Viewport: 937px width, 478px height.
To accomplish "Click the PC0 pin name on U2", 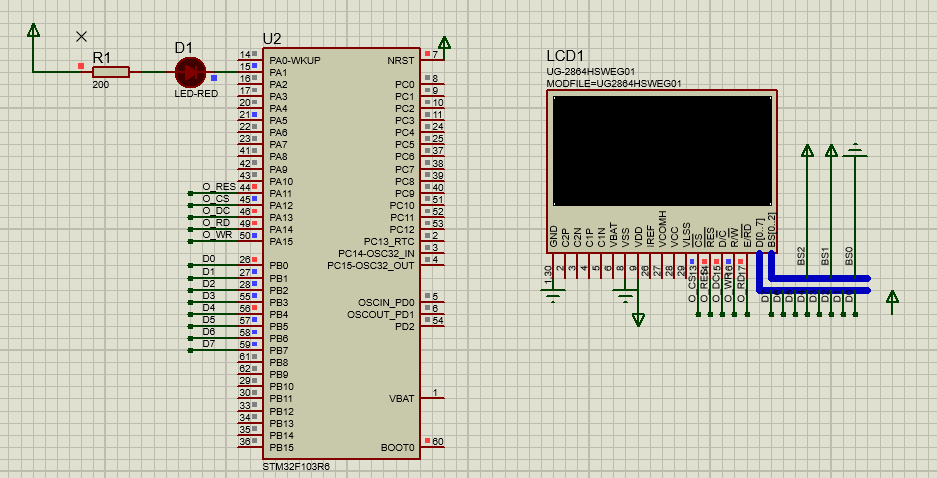I will (405, 84).
